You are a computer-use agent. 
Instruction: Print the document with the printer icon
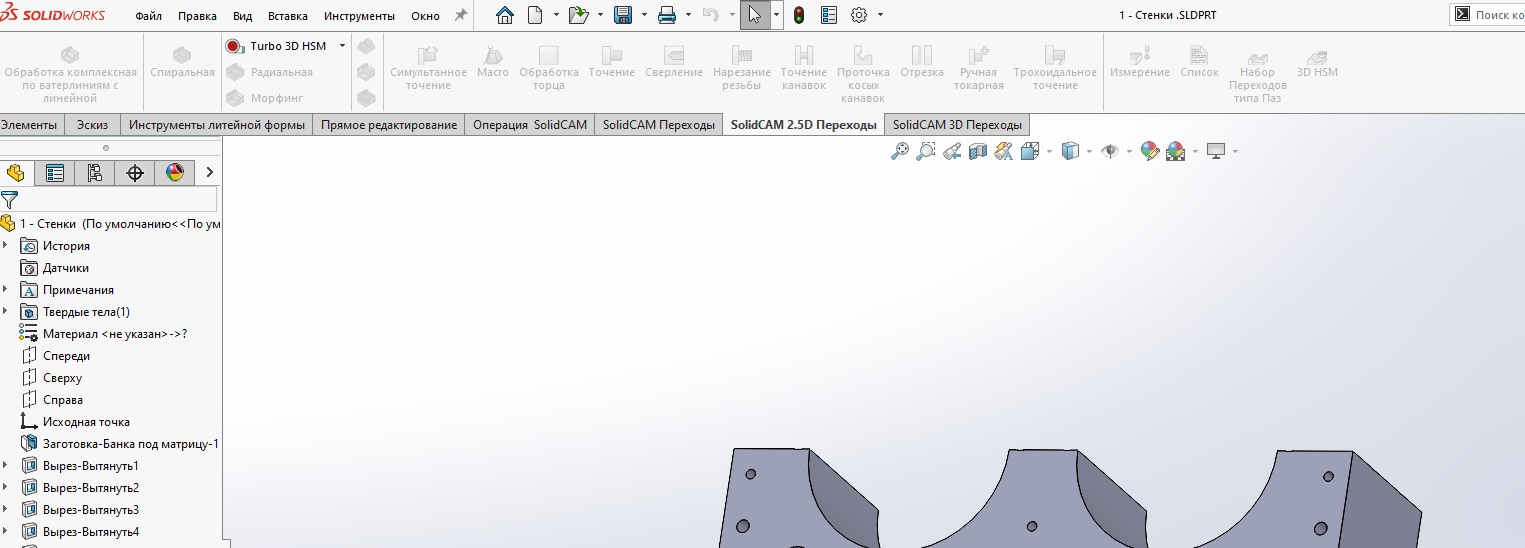[667, 15]
